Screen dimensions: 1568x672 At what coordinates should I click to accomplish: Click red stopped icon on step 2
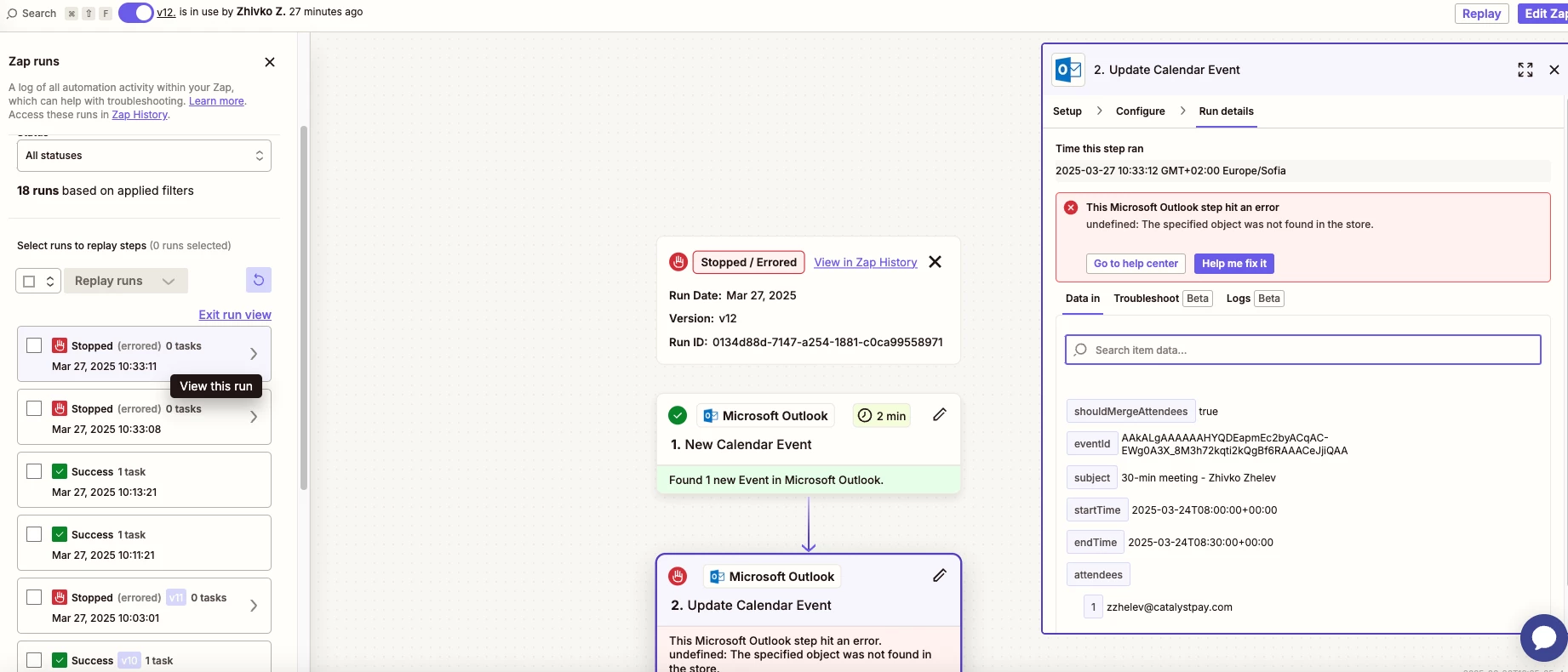pos(678,576)
